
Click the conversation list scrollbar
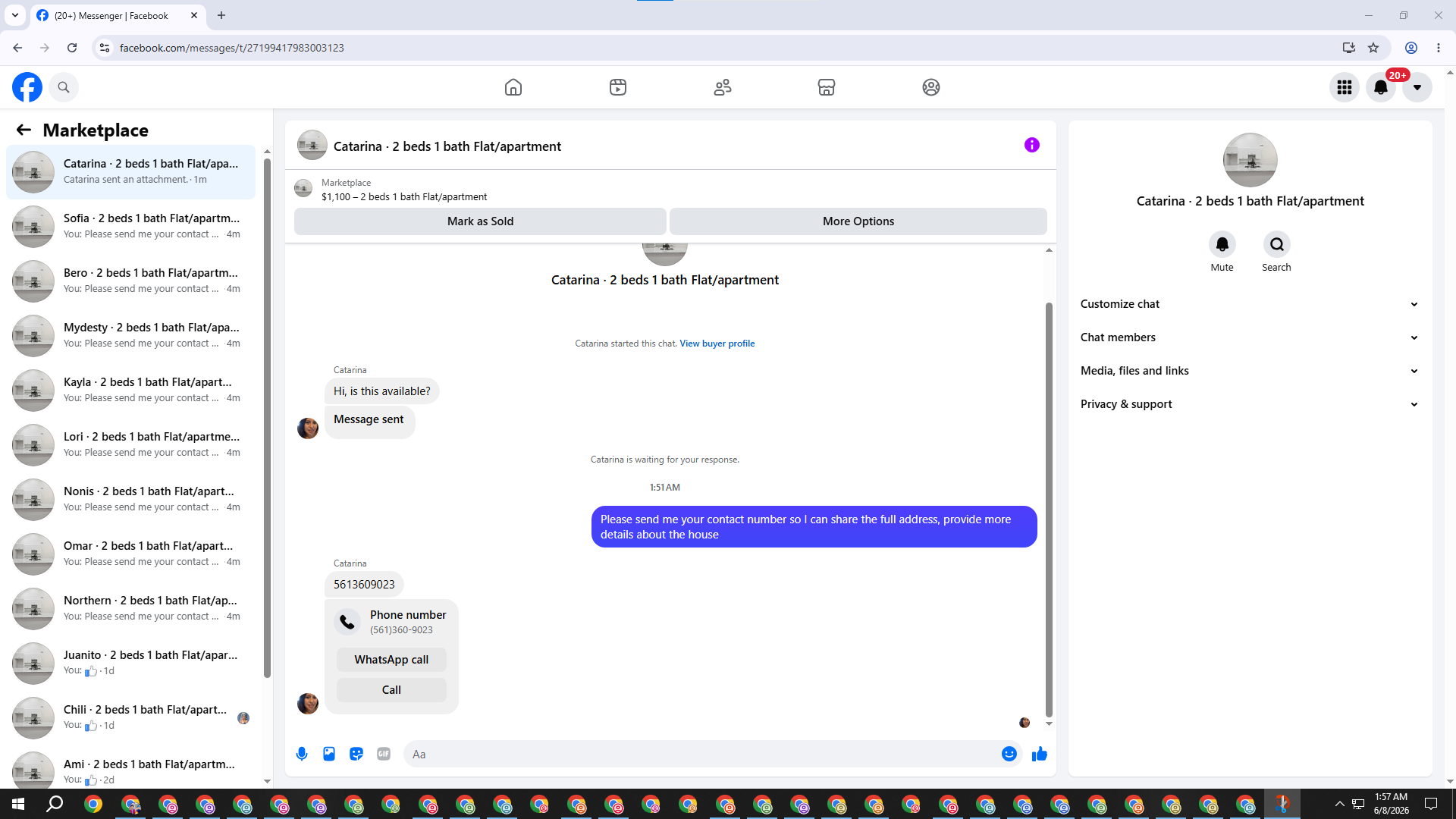point(267,417)
